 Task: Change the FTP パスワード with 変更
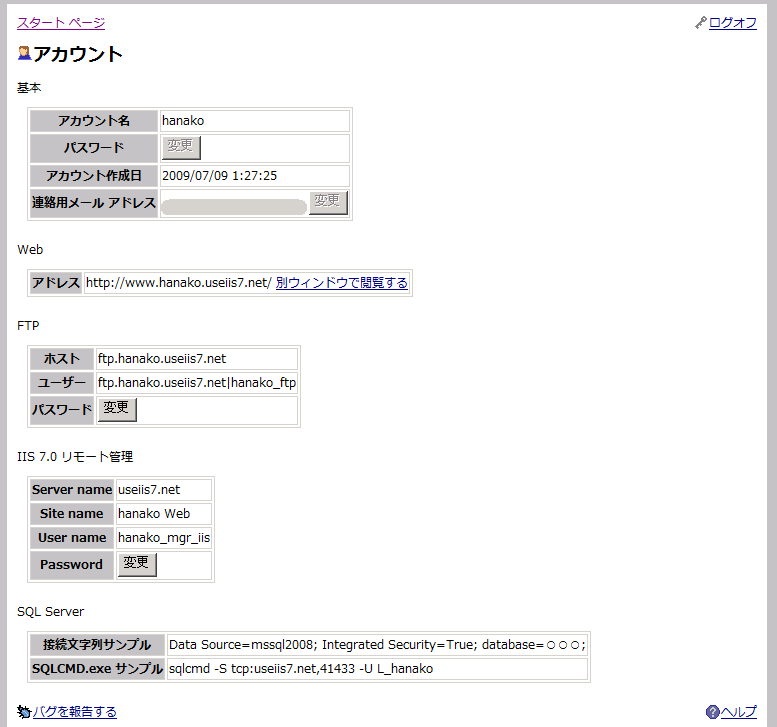[117, 409]
